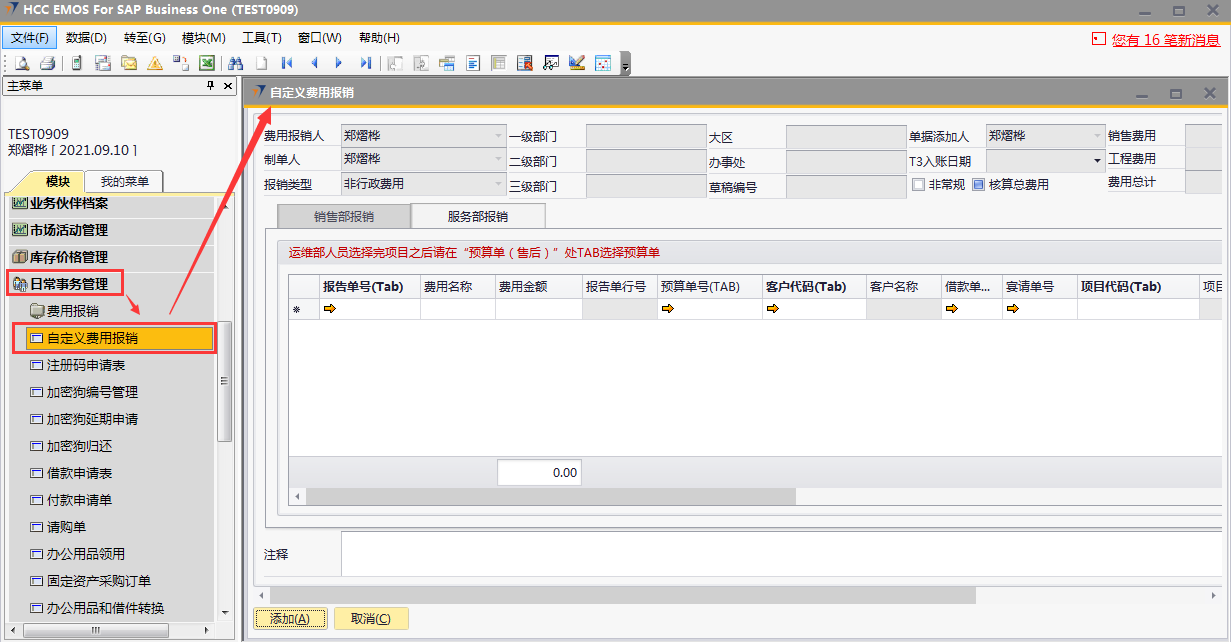The image size is (1231, 642).
Task: Enable the 非常规 checkbox
Action: pos(918,184)
